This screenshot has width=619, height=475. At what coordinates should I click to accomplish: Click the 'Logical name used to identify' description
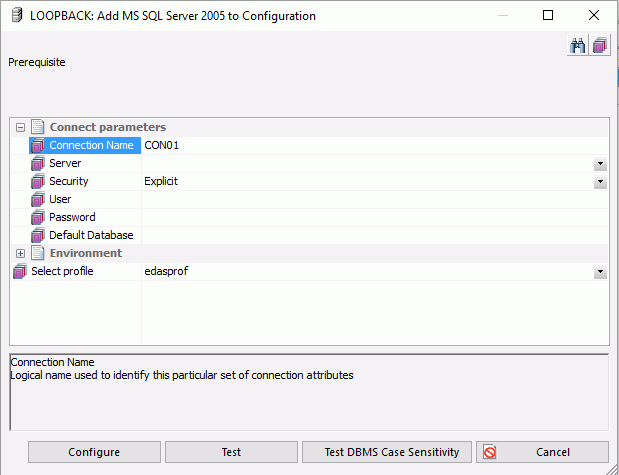[182, 375]
